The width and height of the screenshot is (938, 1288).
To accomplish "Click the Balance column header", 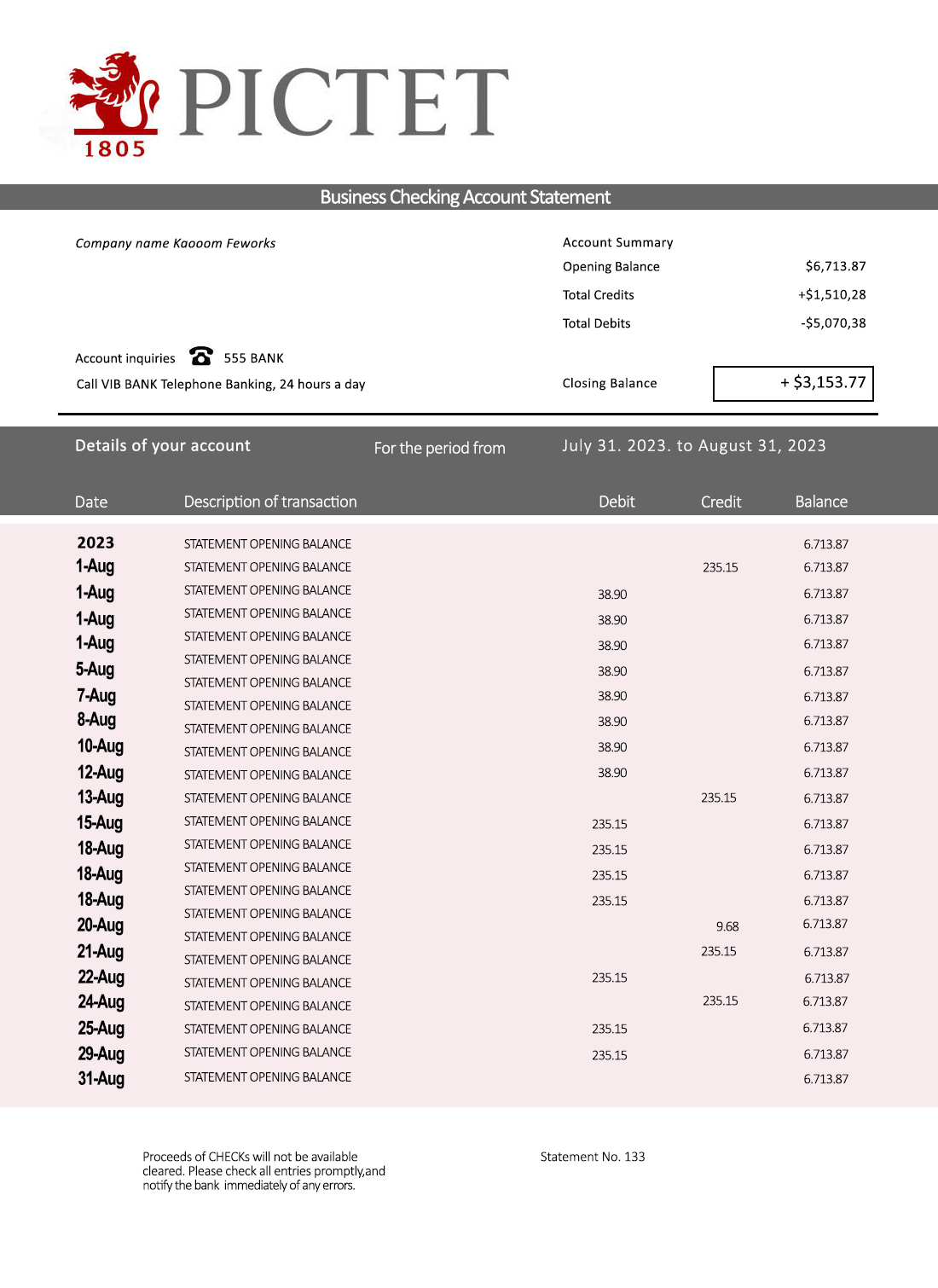I will (x=821, y=502).
